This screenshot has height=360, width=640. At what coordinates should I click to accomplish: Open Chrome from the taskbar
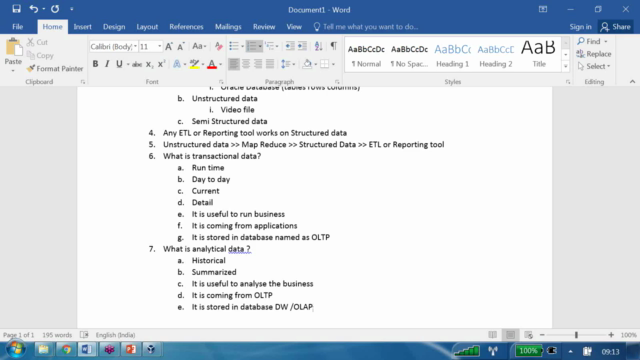pyautogui.click(x=66, y=350)
